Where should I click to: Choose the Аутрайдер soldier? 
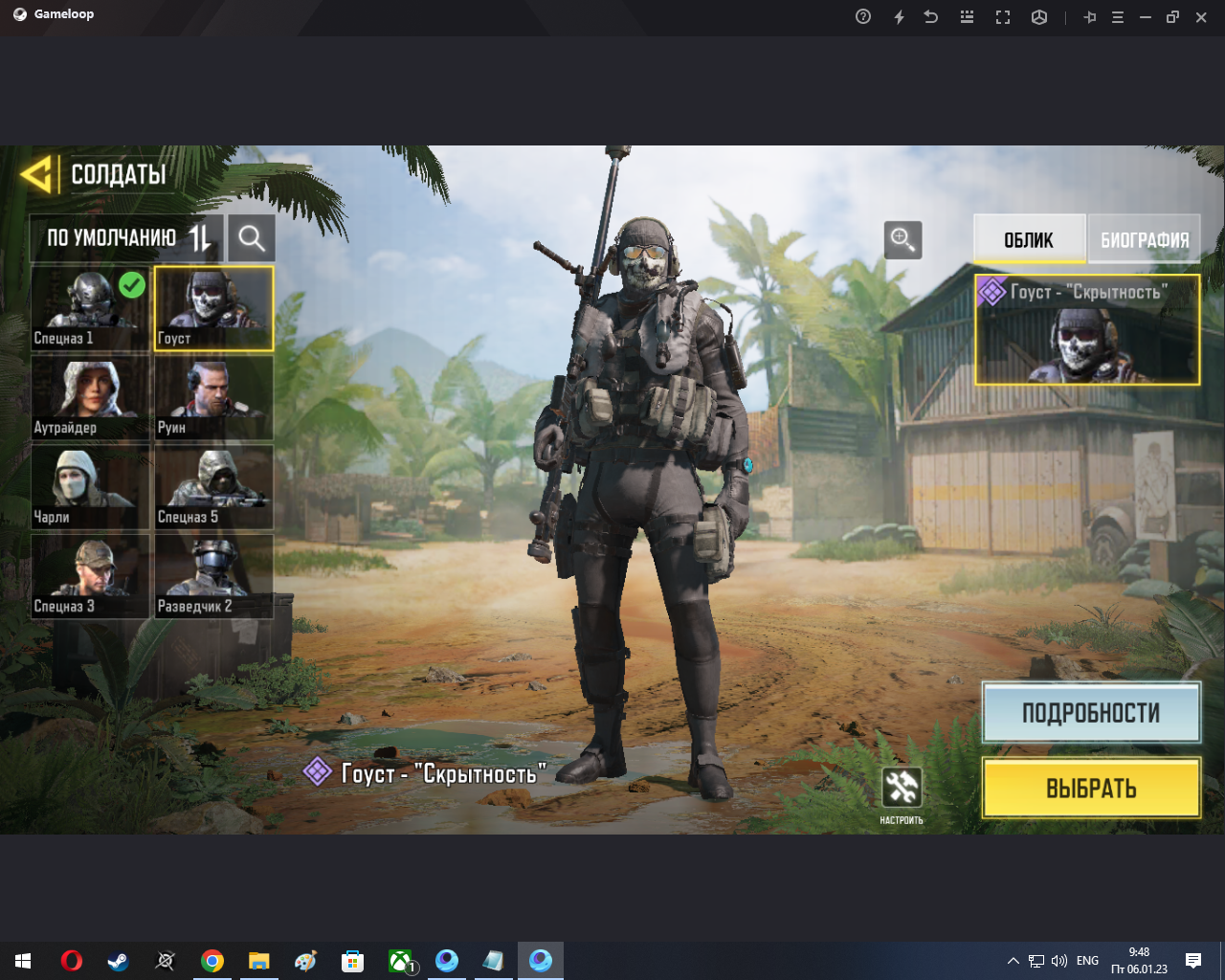[90, 397]
